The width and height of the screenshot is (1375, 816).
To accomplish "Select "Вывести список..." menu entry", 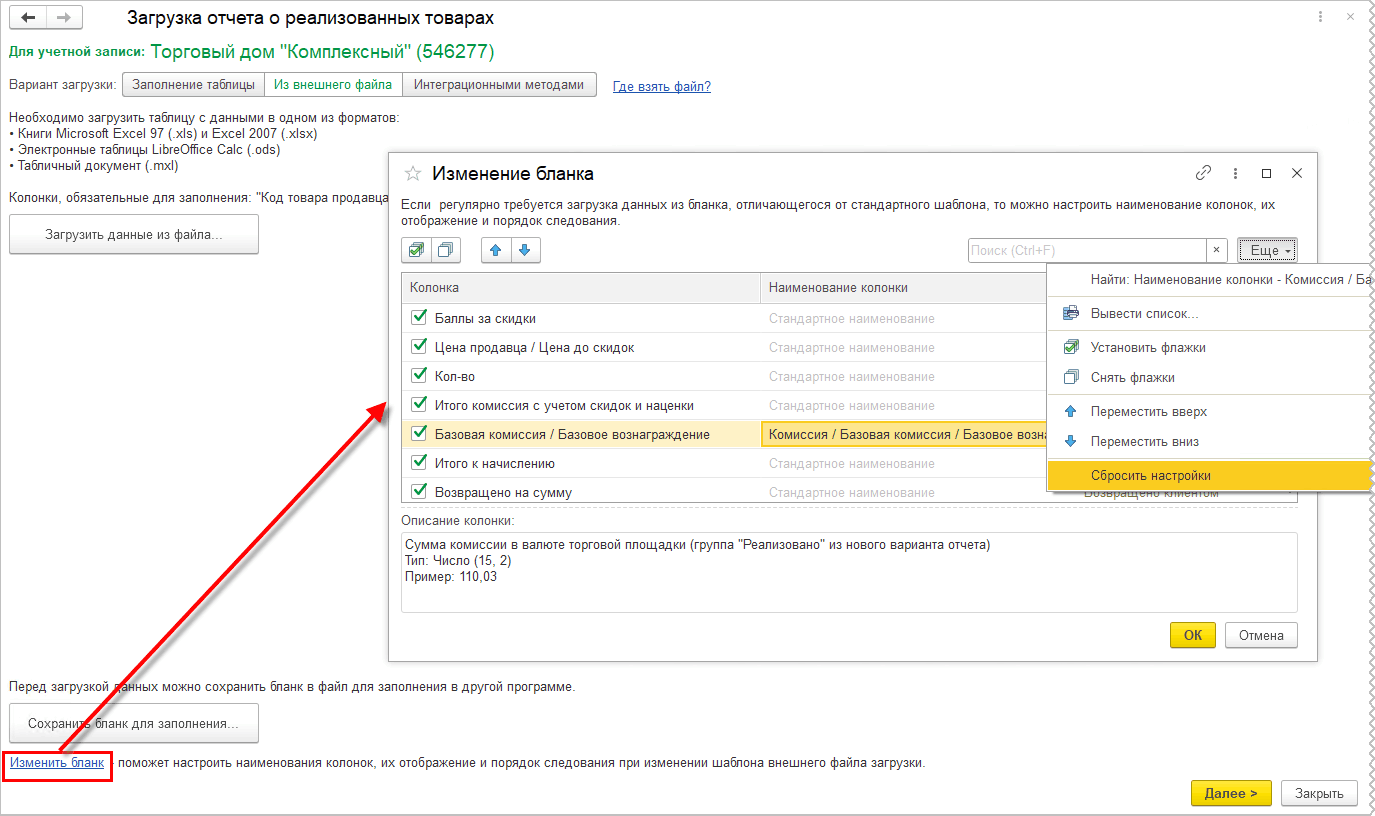I will pos(1144,313).
